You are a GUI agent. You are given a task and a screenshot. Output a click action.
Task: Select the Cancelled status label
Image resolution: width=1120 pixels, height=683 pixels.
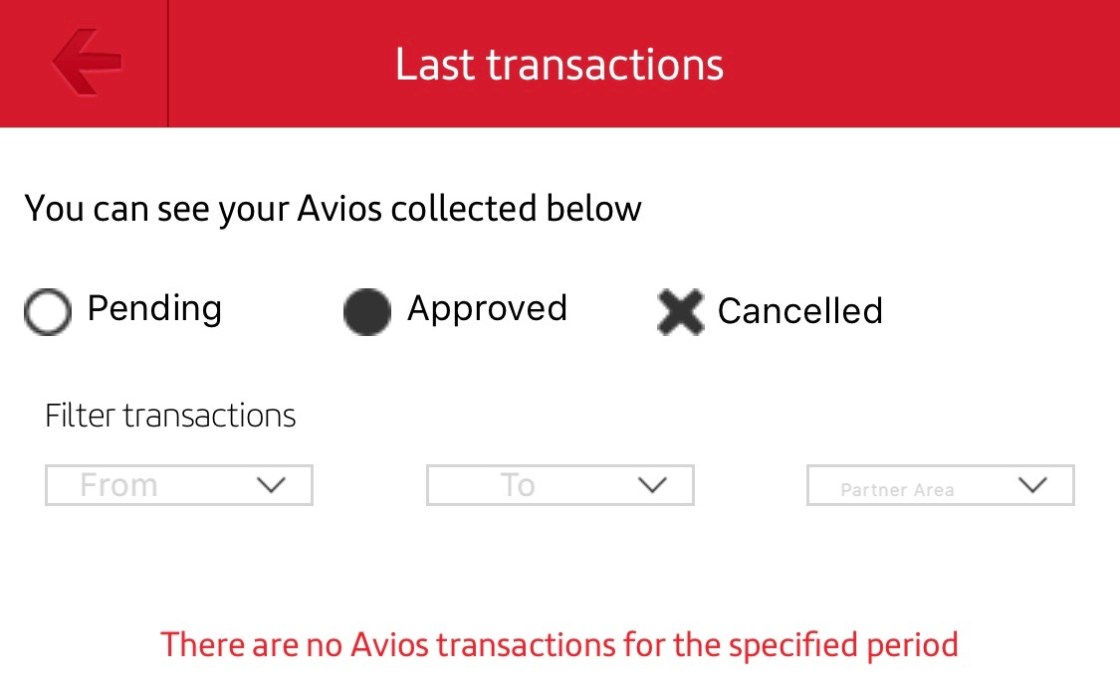pos(800,311)
